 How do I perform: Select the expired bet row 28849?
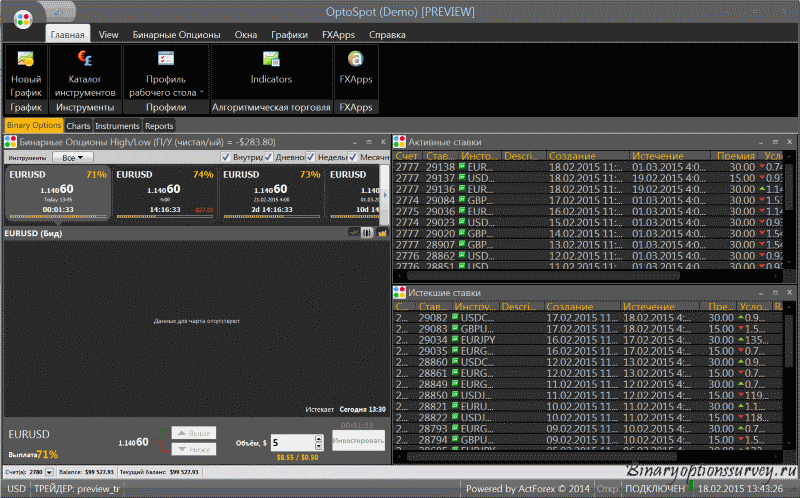(588, 384)
